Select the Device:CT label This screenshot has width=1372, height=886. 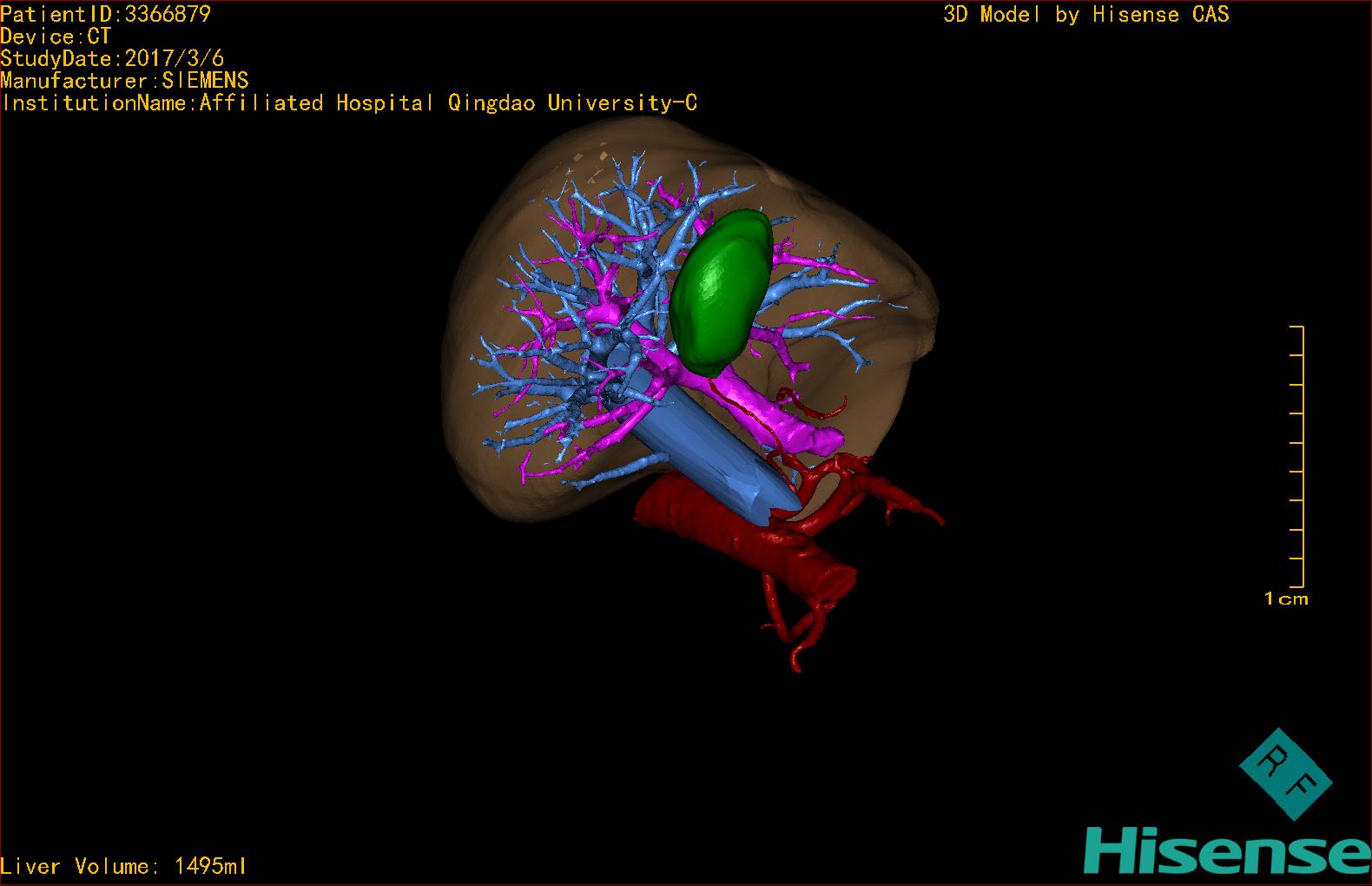[56, 36]
